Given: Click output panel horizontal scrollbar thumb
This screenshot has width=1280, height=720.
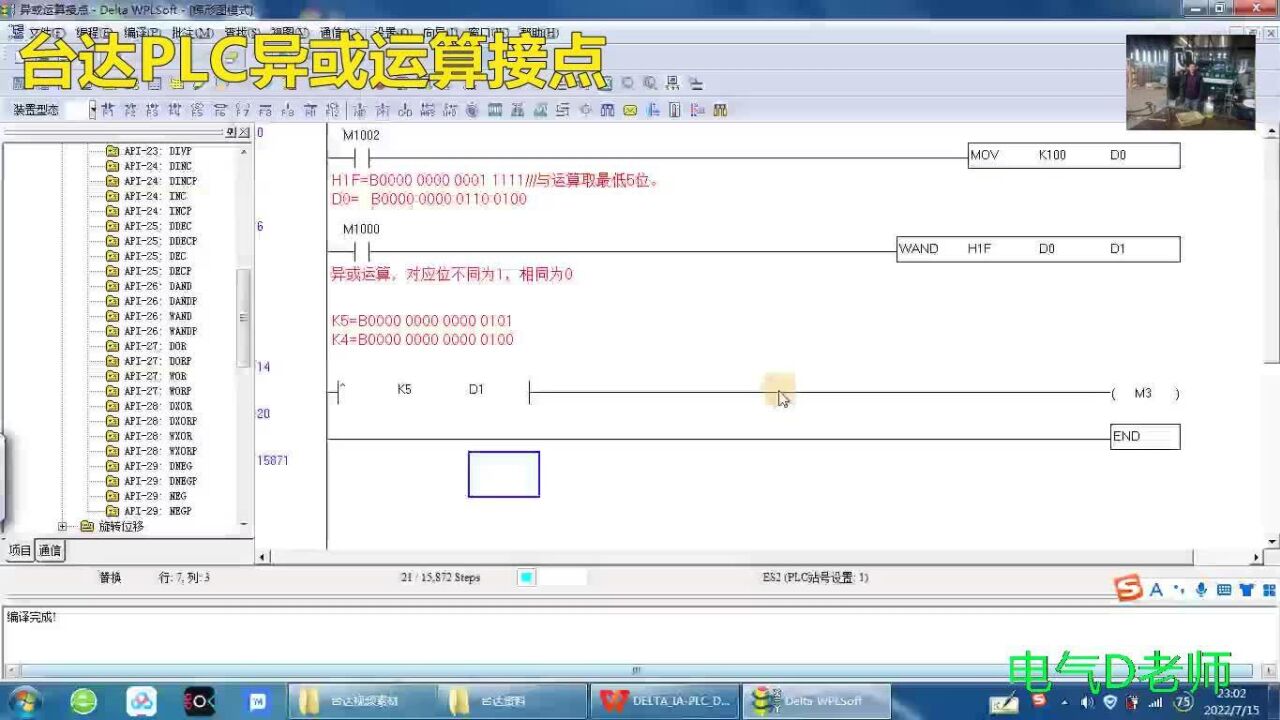Looking at the screenshot, I should coord(636,671).
